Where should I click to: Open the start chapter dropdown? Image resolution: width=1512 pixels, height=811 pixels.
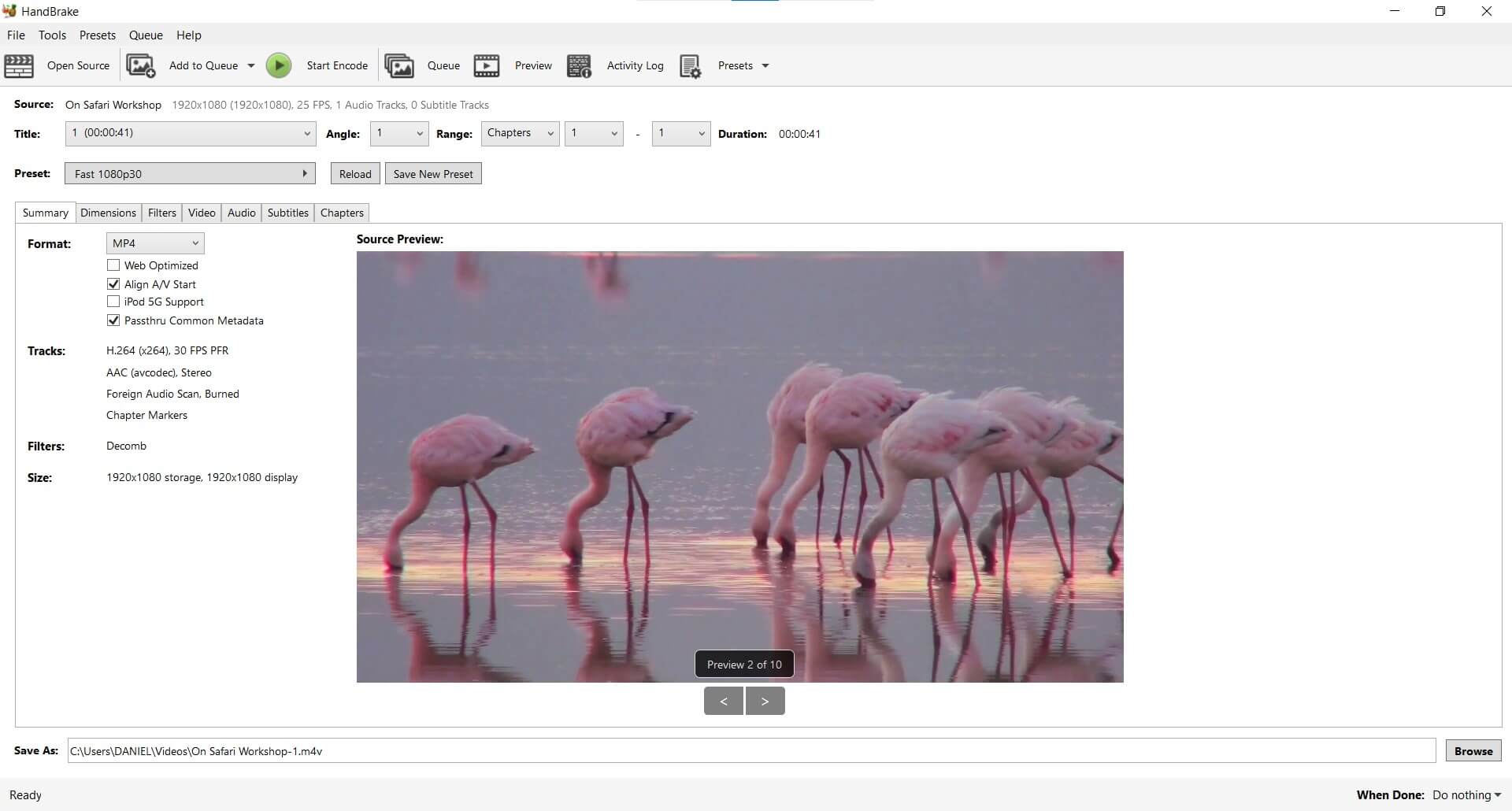coord(595,133)
